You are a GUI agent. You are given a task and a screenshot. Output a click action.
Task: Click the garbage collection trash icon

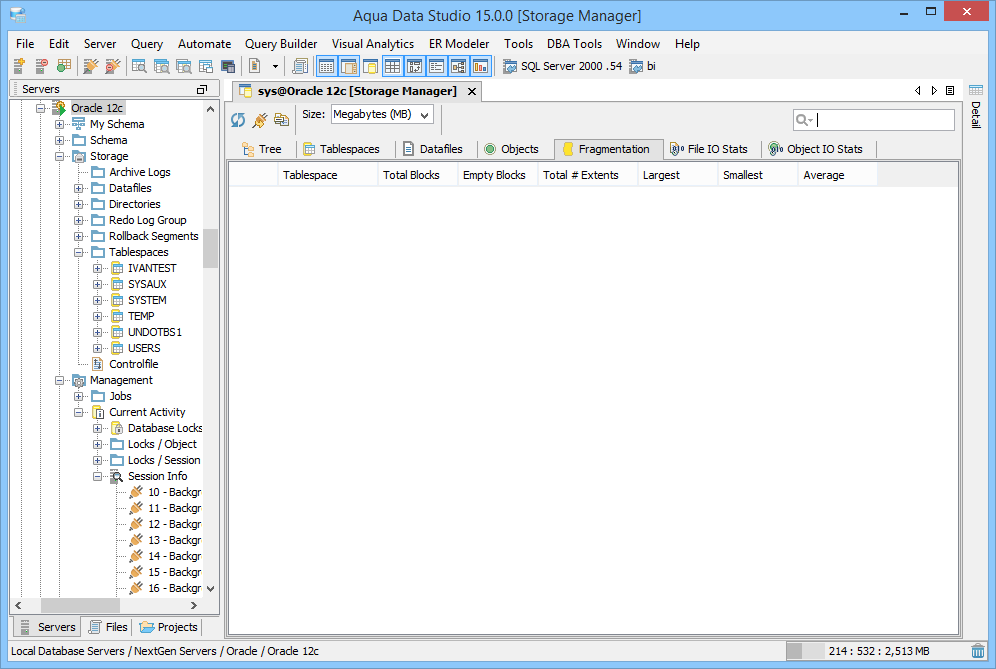click(978, 651)
